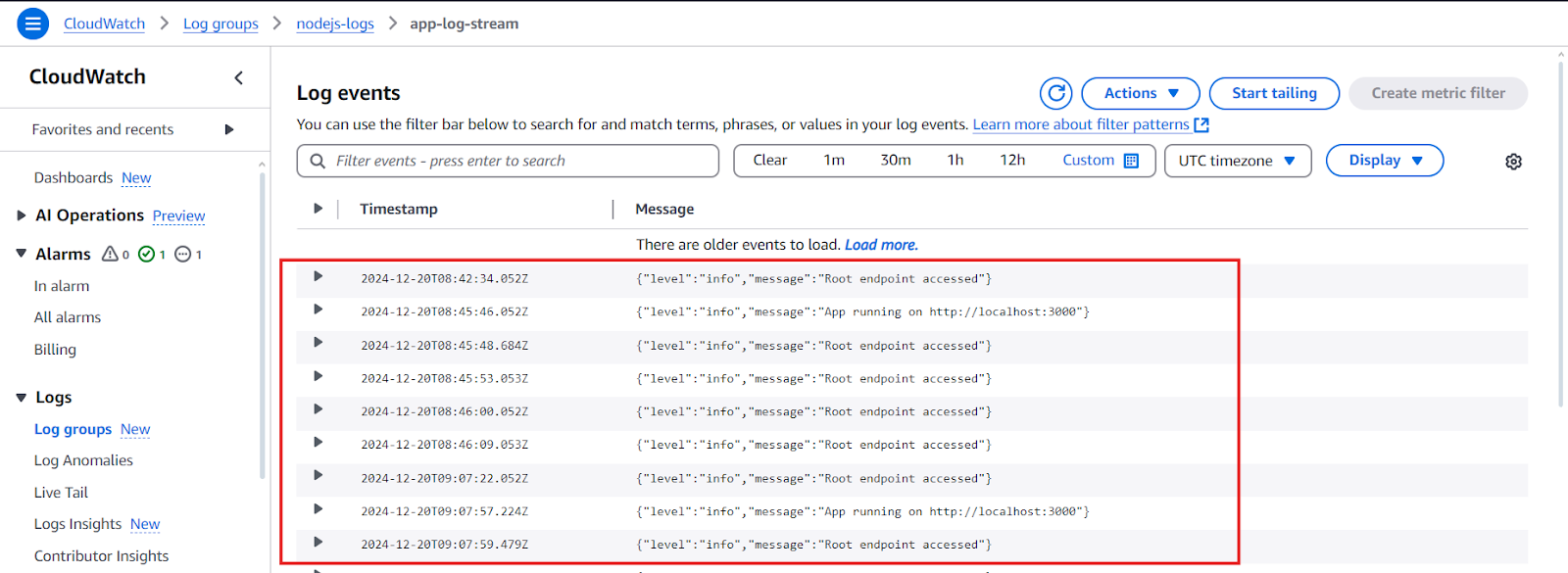
Task: Expand log event at 08:45:46.052Z
Action: tap(318, 310)
